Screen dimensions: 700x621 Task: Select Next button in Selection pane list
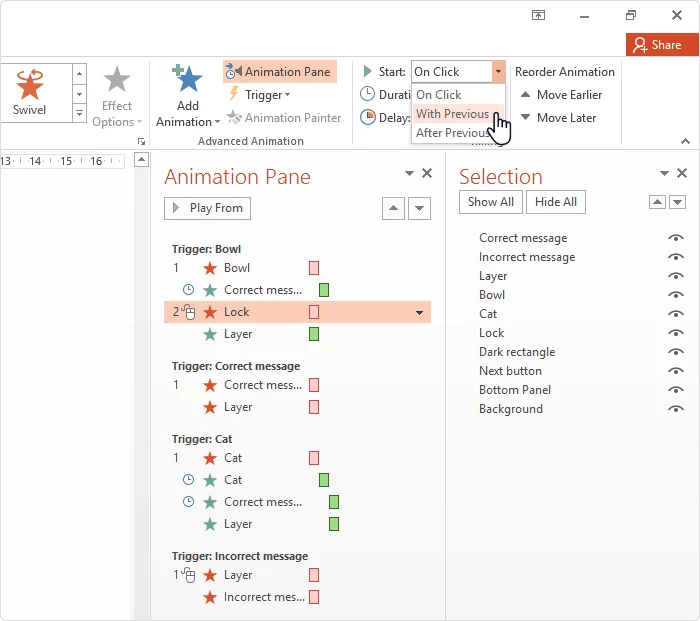[510, 371]
